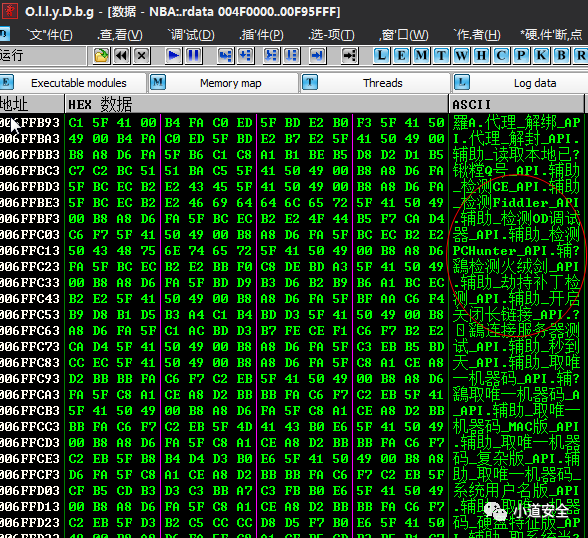
Task: Open the 调试(D) menu
Action: 191,35
